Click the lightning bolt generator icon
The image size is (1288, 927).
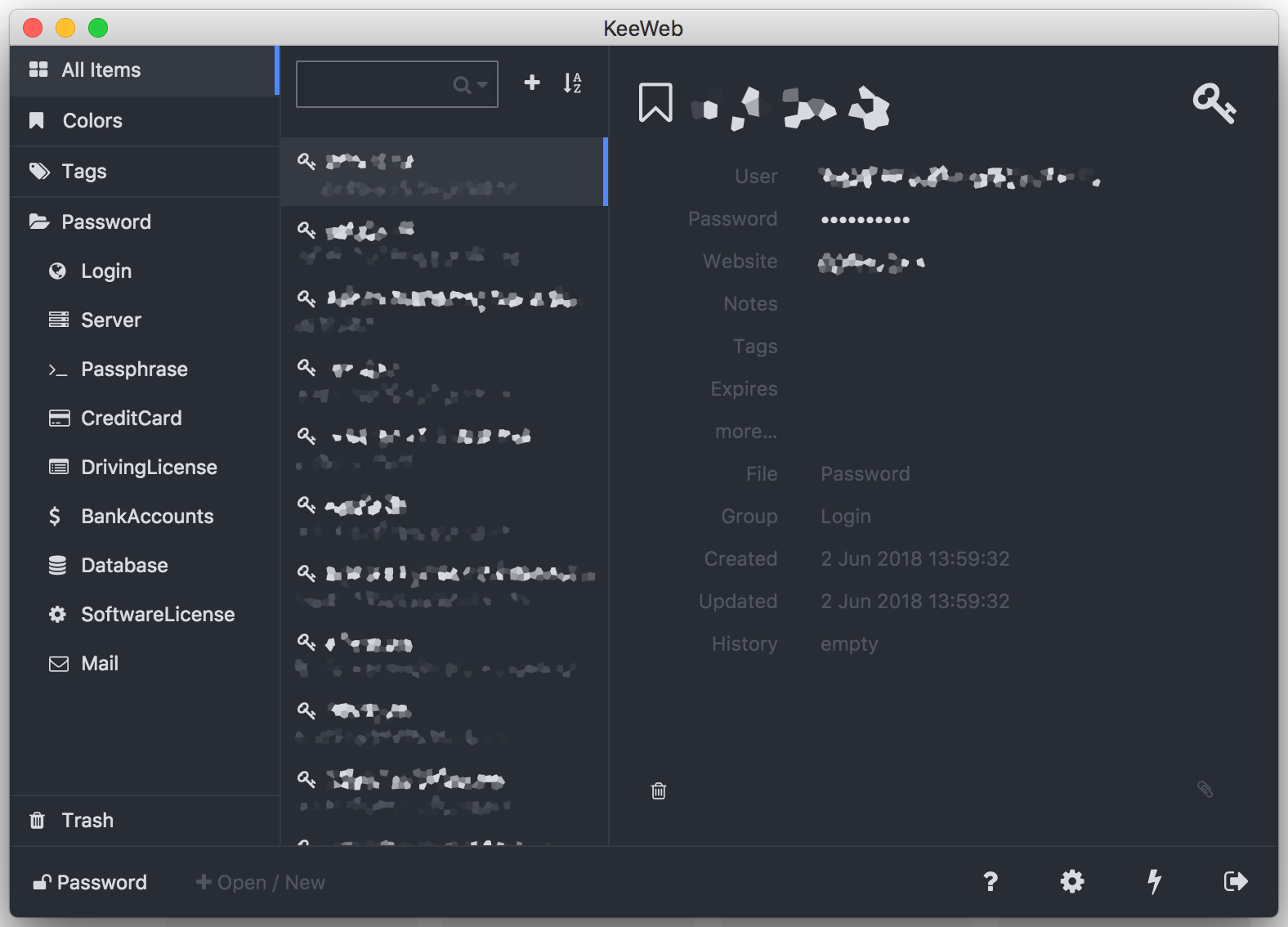pos(1154,881)
